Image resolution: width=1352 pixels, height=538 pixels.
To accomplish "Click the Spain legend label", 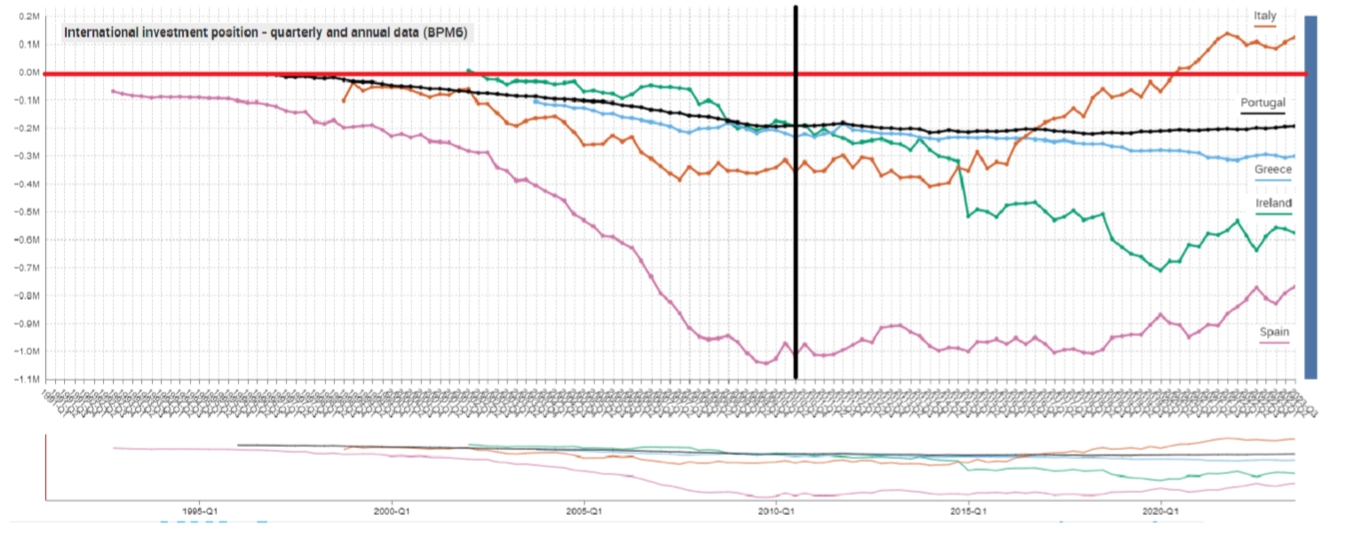I will click(1273, 331).
